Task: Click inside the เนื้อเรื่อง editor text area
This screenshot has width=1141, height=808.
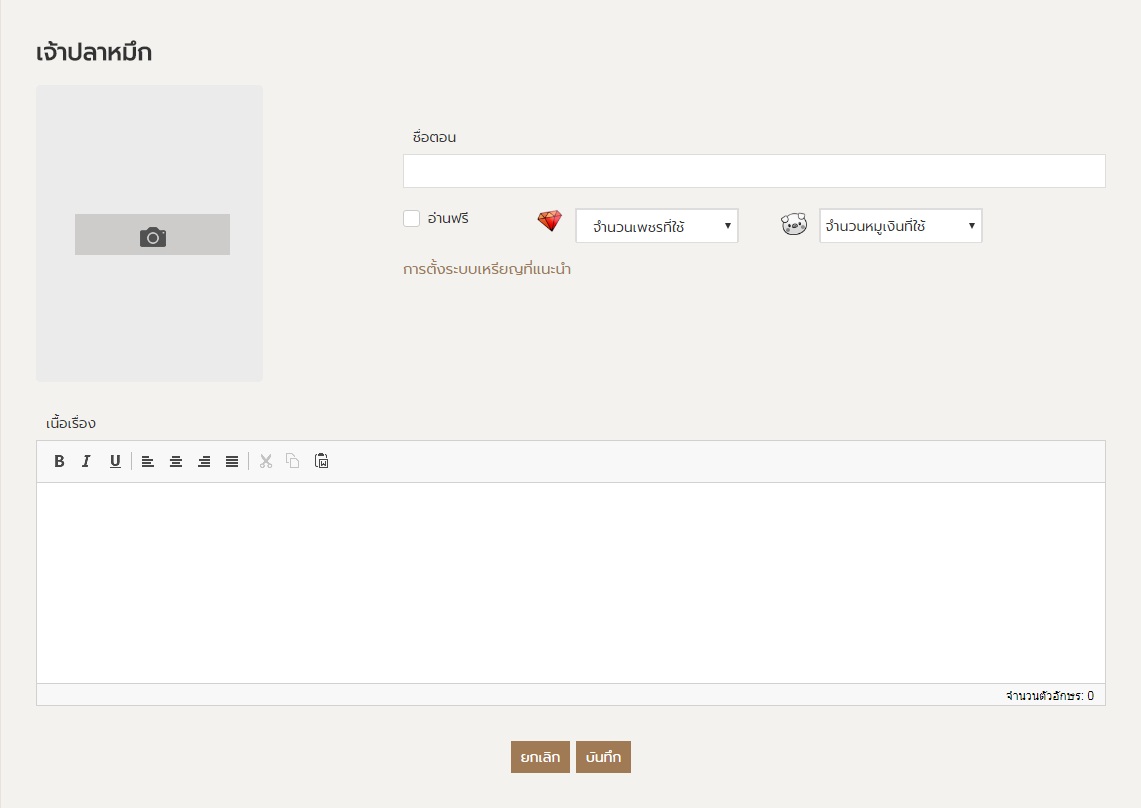Action: (x=570, y=582)
